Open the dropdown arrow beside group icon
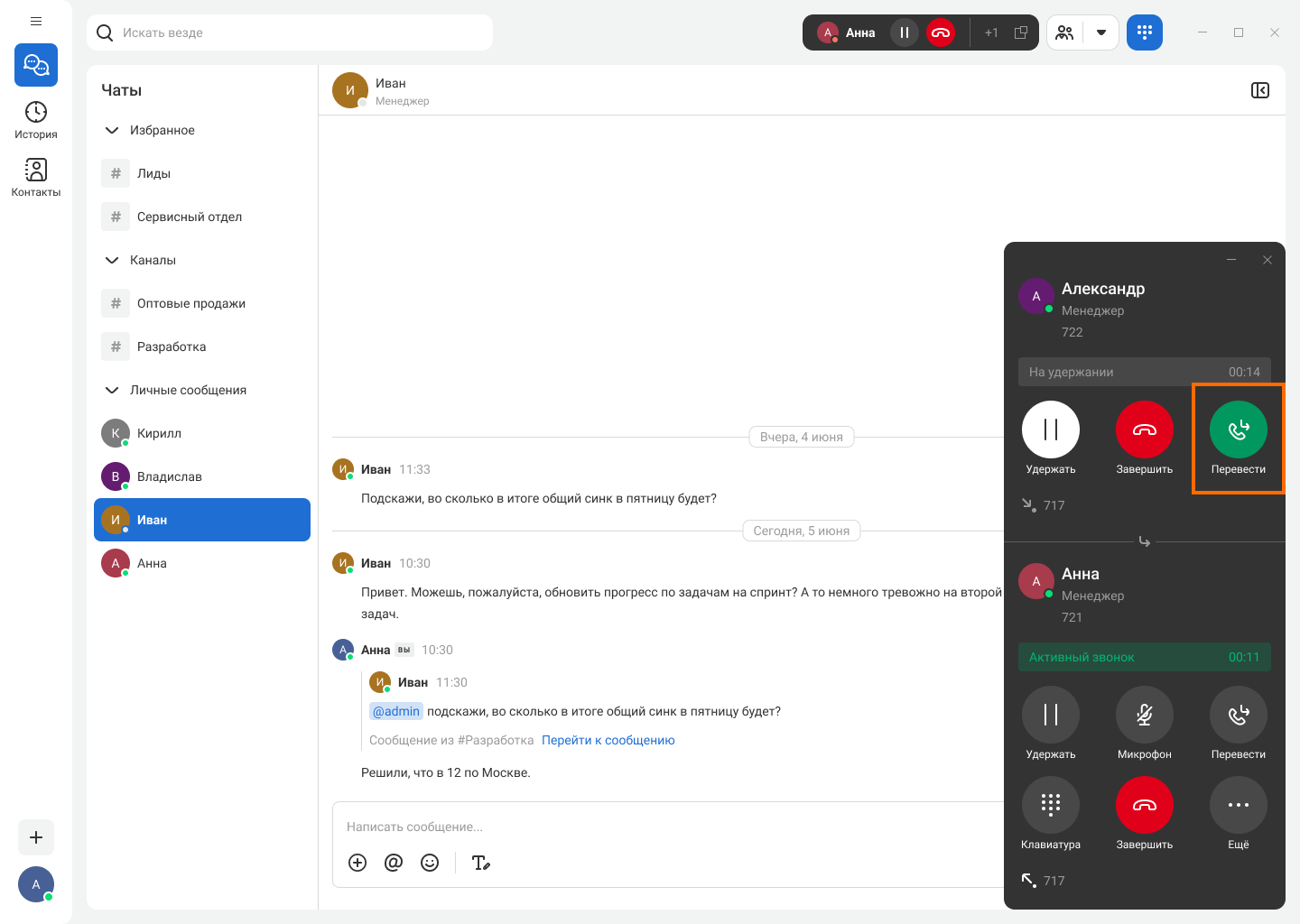 pos(1101,32)
